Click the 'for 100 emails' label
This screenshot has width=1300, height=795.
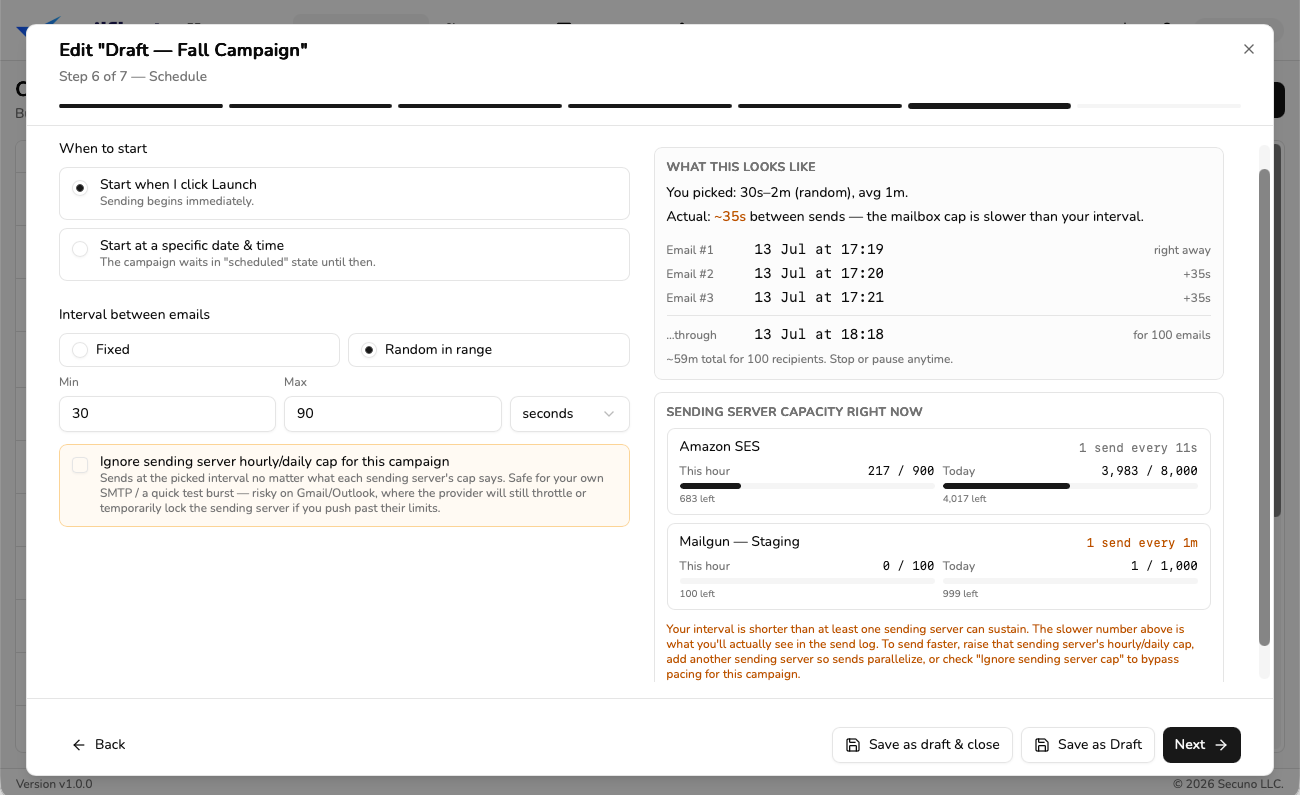pyautogui.click(x=1171, y=335)
